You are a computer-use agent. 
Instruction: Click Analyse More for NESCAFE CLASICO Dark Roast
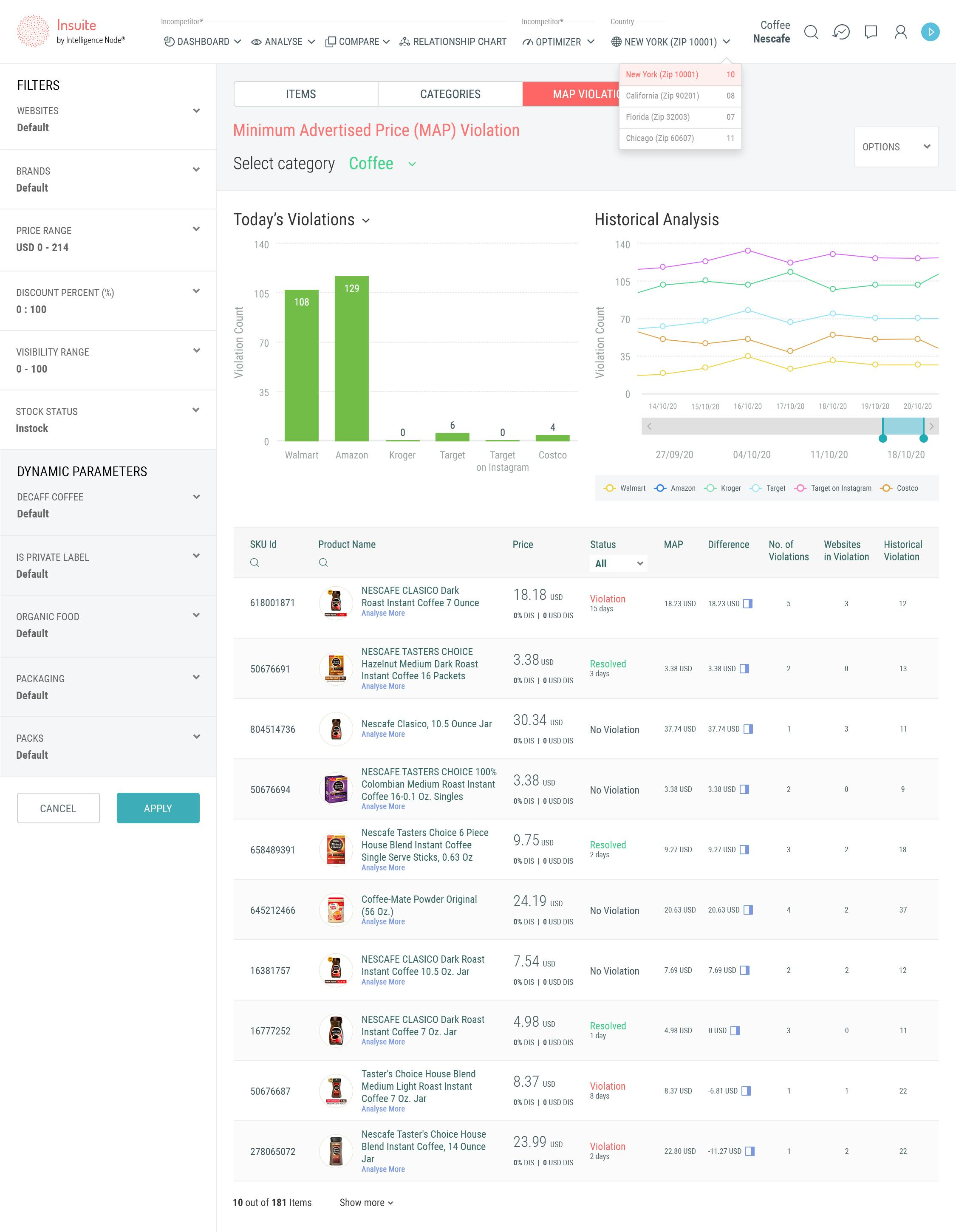click(x=383, y=613)
